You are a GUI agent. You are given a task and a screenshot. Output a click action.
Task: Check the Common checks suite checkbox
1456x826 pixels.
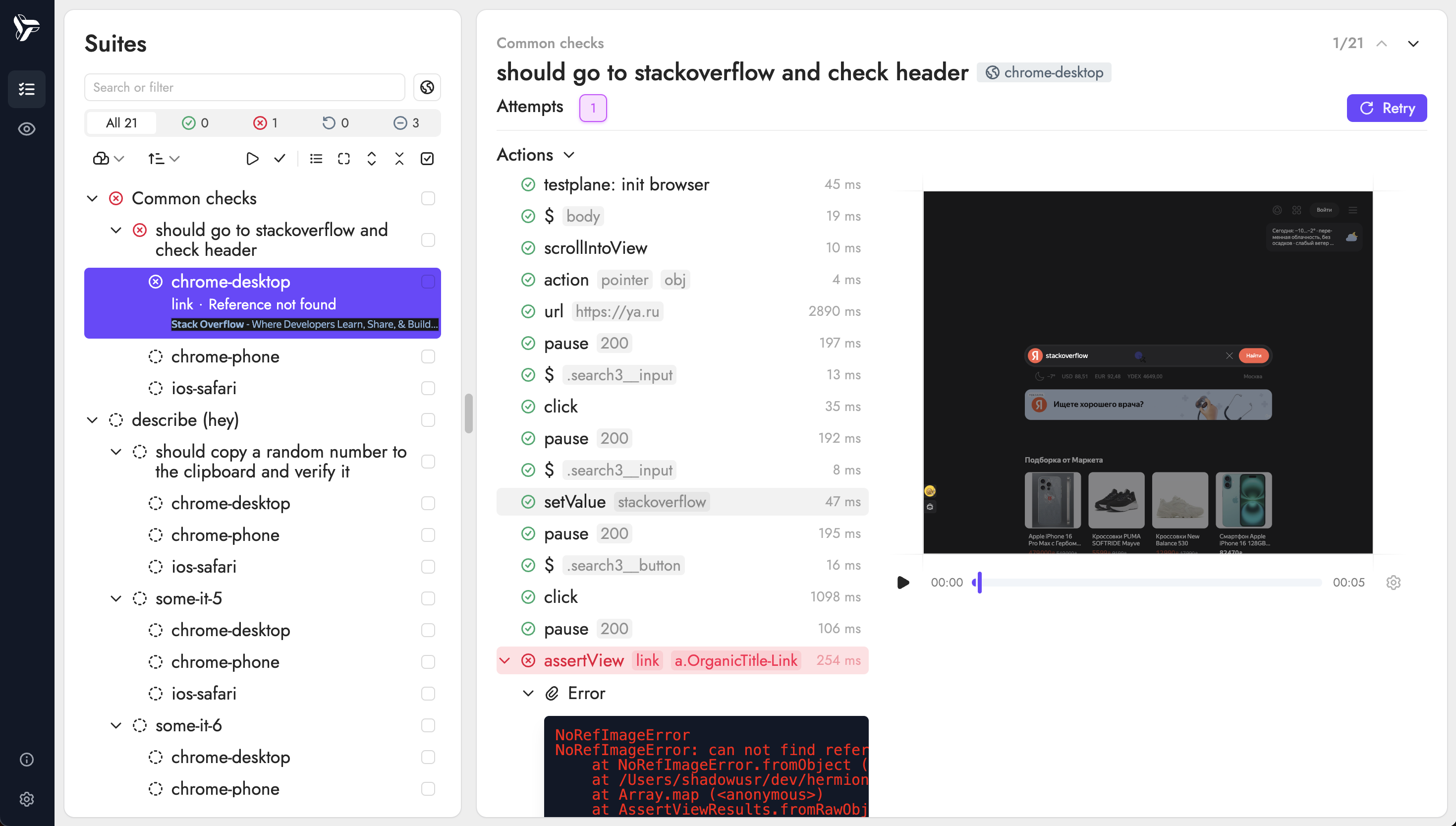(428, 198)
